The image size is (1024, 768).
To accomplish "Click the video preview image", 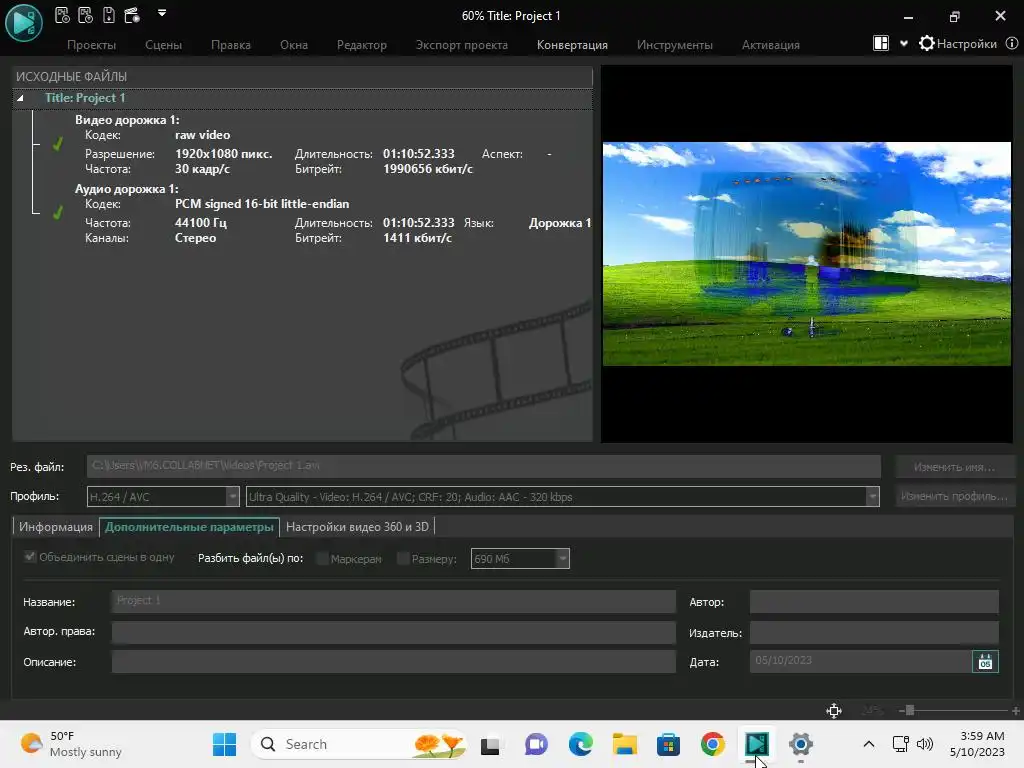I will [807, 253].
